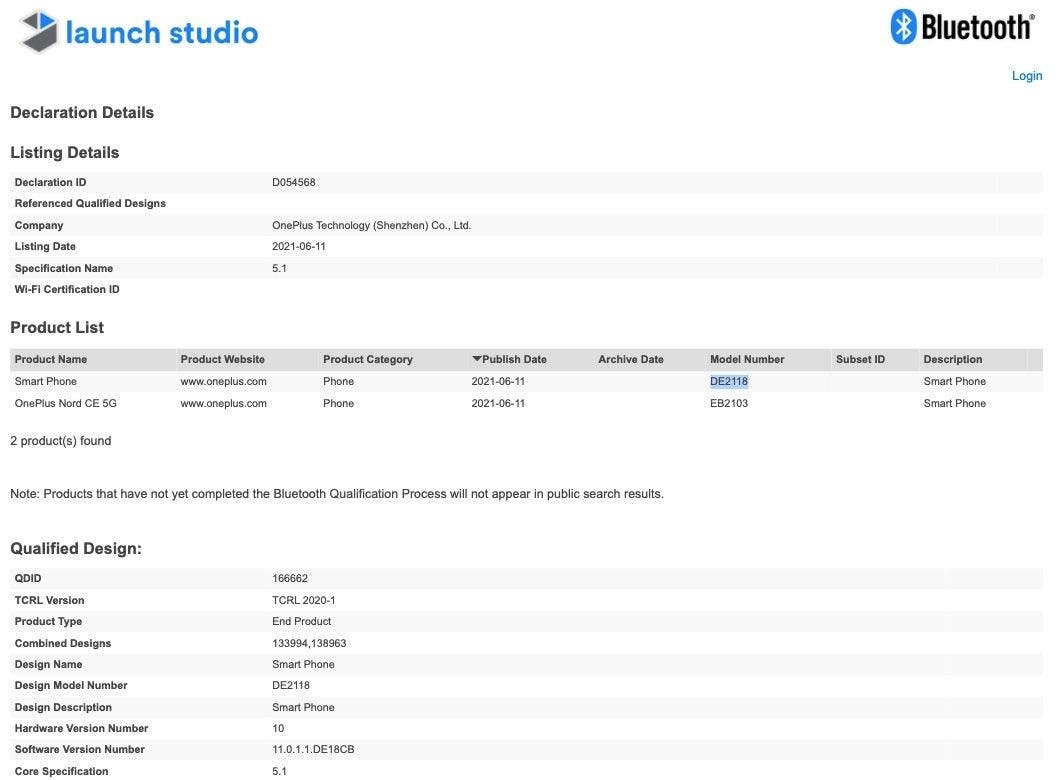The width and height of the screenshot is (1064, 780).
Task: Click the Product Type value End Product
Action: pyautogui.click(x=301, y=621)
